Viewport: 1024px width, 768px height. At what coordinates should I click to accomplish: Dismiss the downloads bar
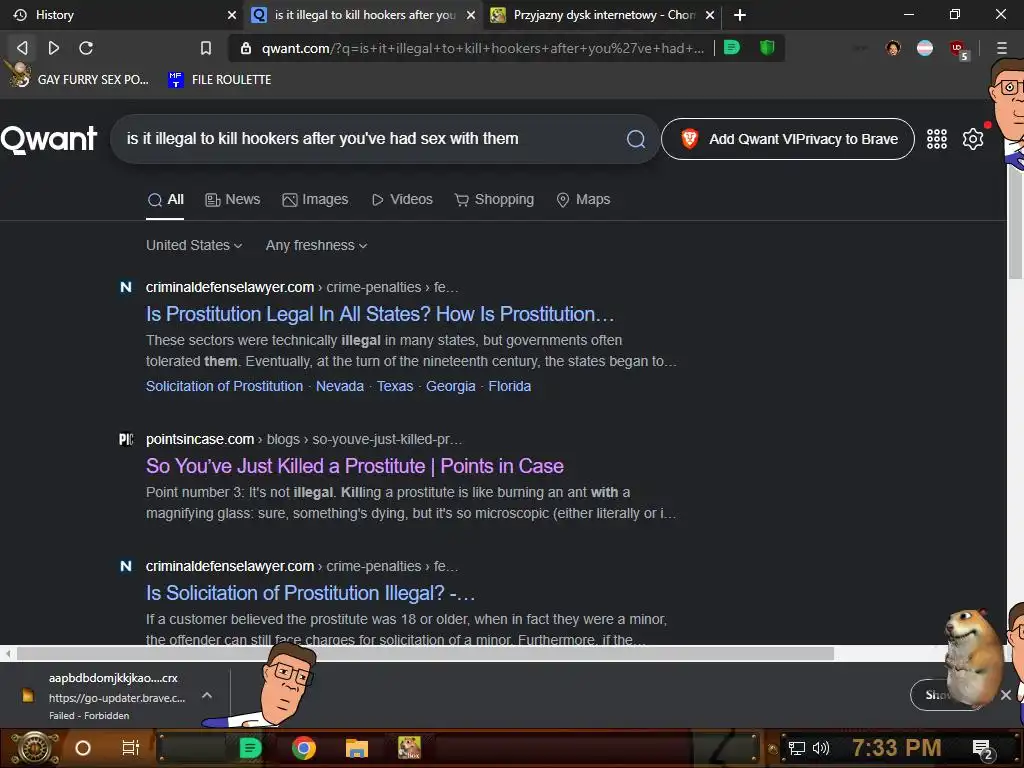[1006, 695]
